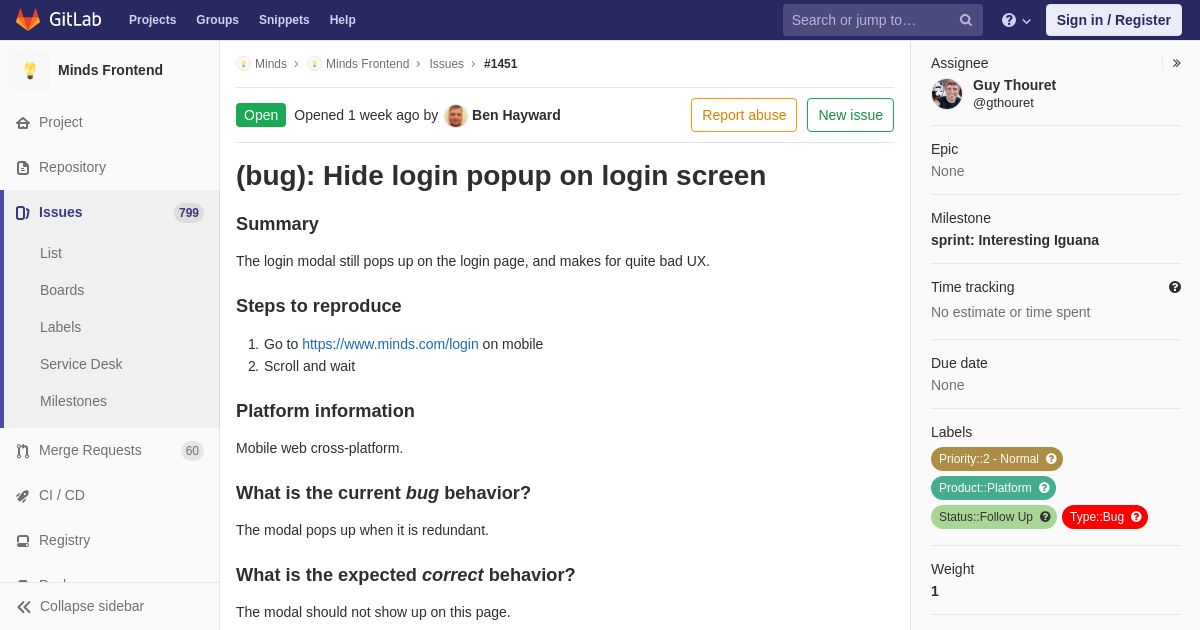
Task: Click the search magnifier icon
Action: [966, 20]
